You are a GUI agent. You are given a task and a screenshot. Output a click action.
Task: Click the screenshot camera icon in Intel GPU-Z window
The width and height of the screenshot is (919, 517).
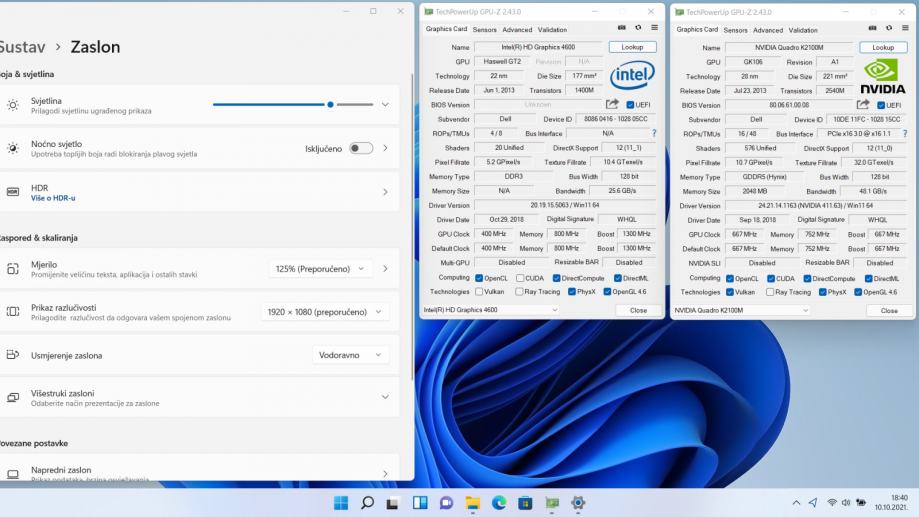tap(621, 29)
